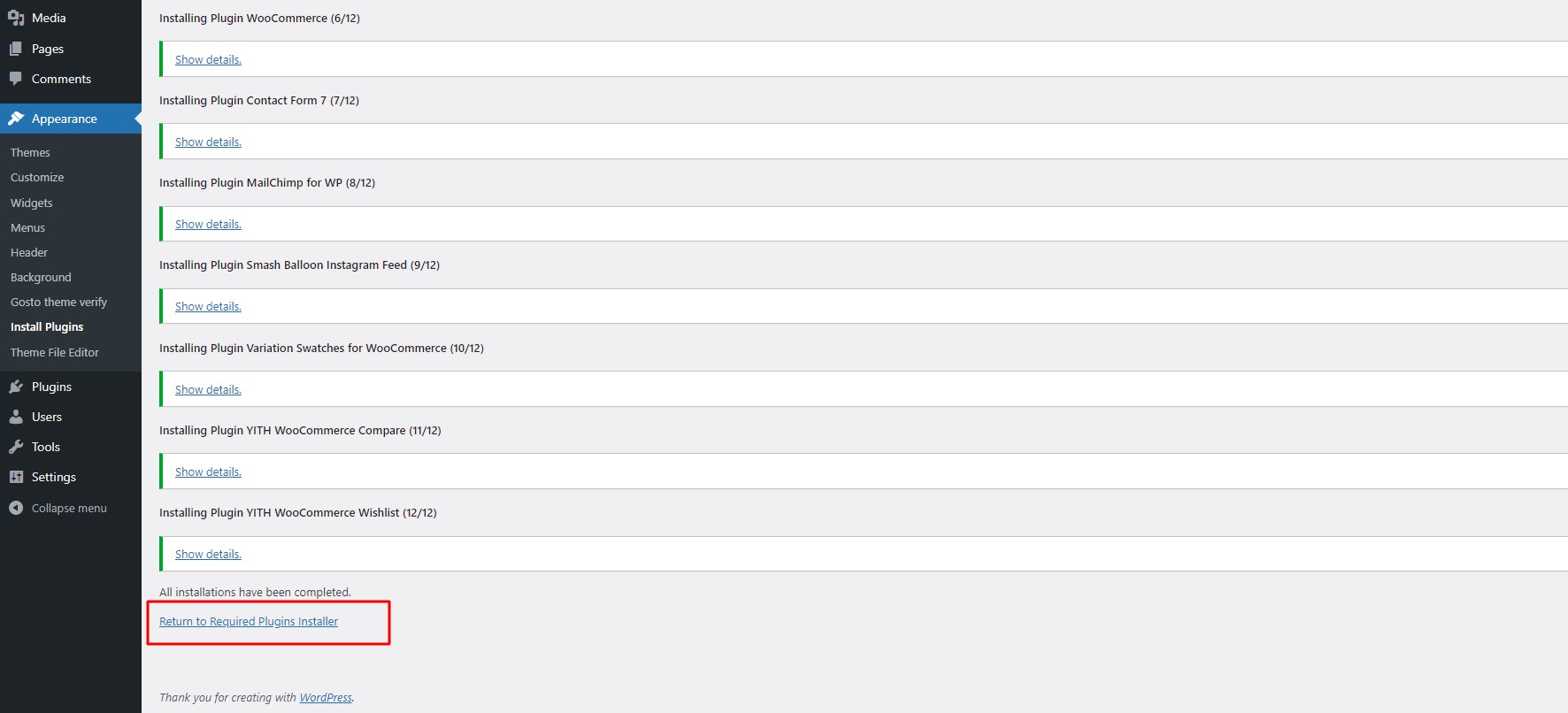Open the Customize submenu item

tap(37, 177)
